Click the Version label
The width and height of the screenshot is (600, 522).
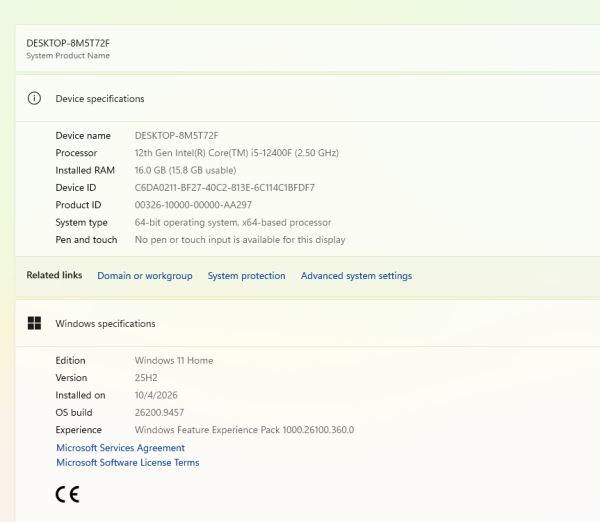click(71, 378)
